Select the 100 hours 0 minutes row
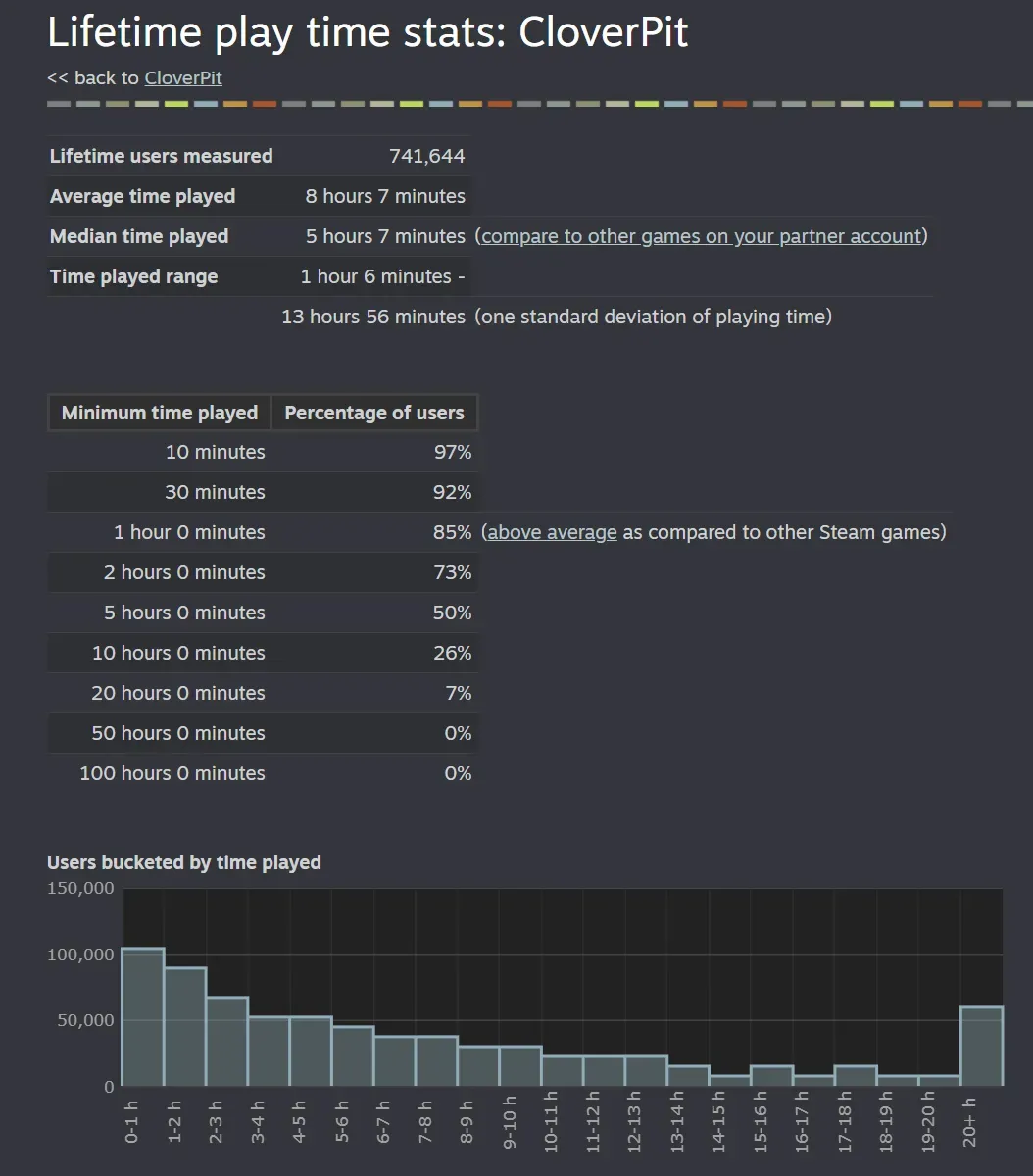The height and width of the screenshot is (1176, 1033). [172, 773]
